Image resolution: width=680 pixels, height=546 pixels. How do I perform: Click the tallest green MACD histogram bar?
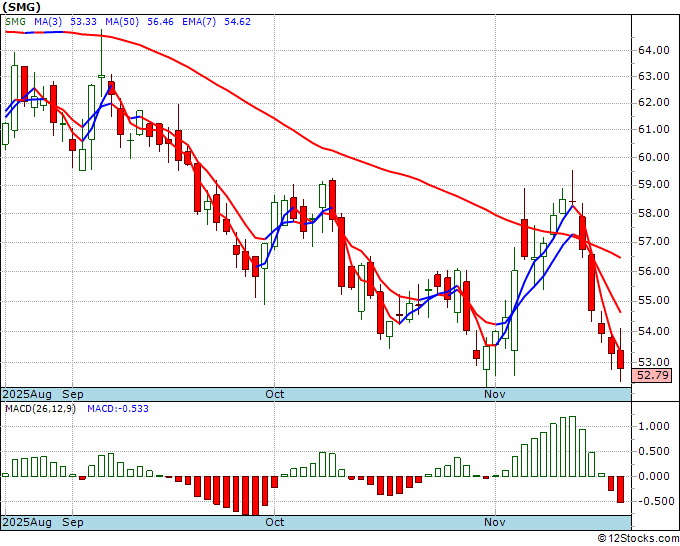tap(572, 446)
